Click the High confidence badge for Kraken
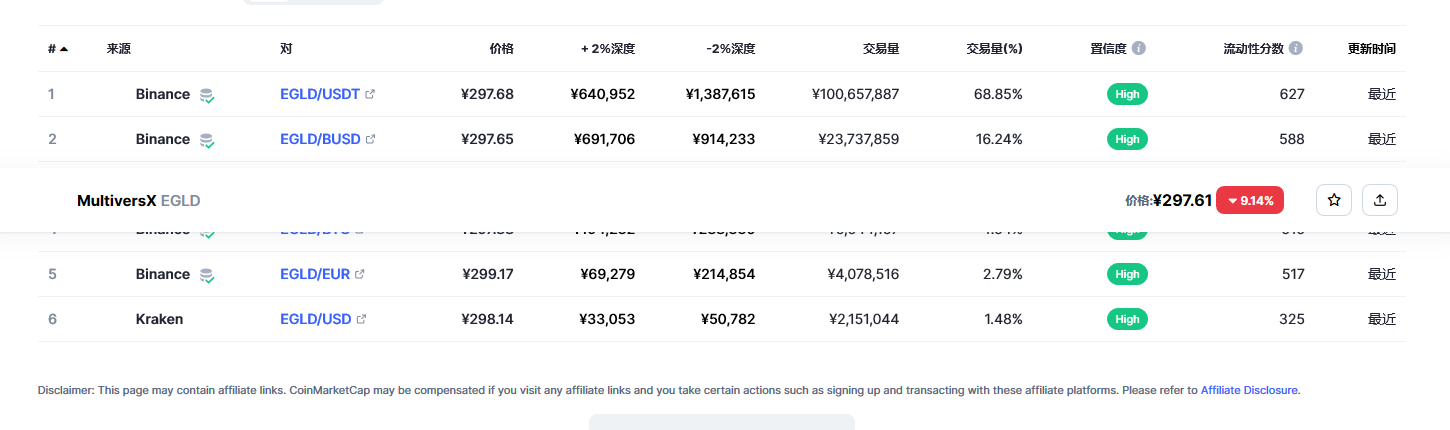This screenshot has height=430, width=1450. pos(1127,319)
